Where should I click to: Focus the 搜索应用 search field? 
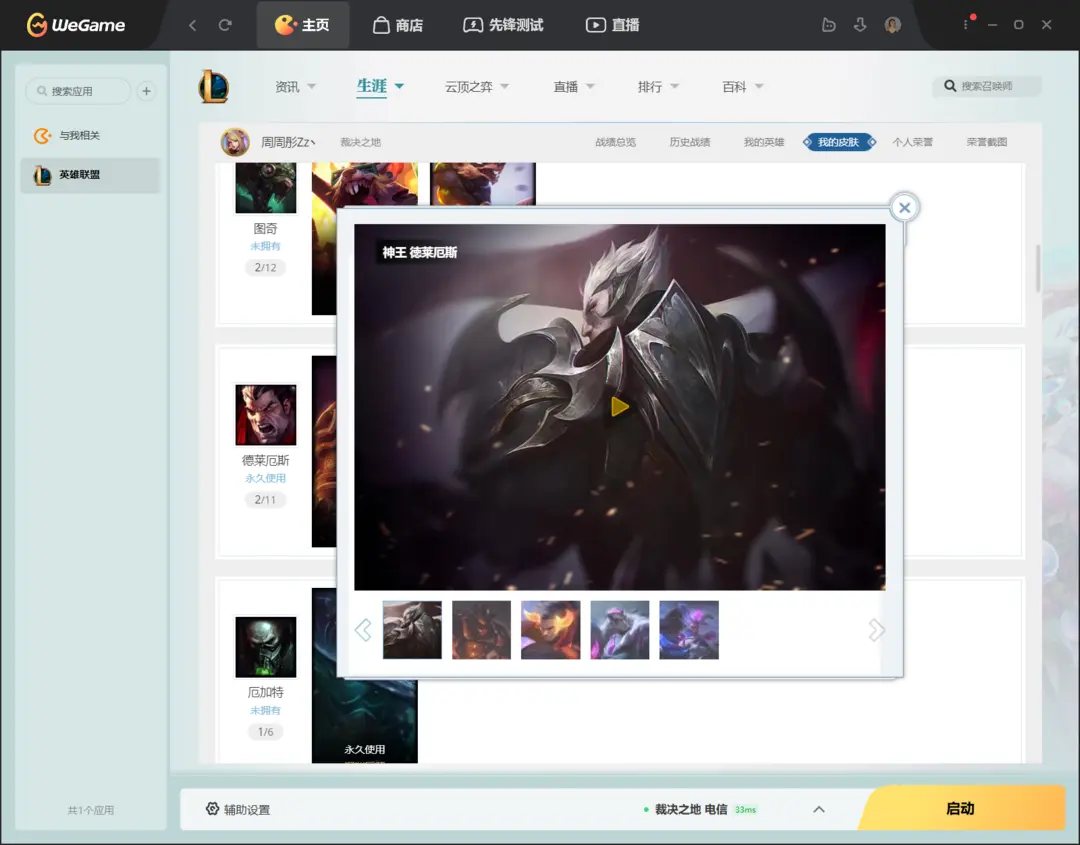point(78,91)
